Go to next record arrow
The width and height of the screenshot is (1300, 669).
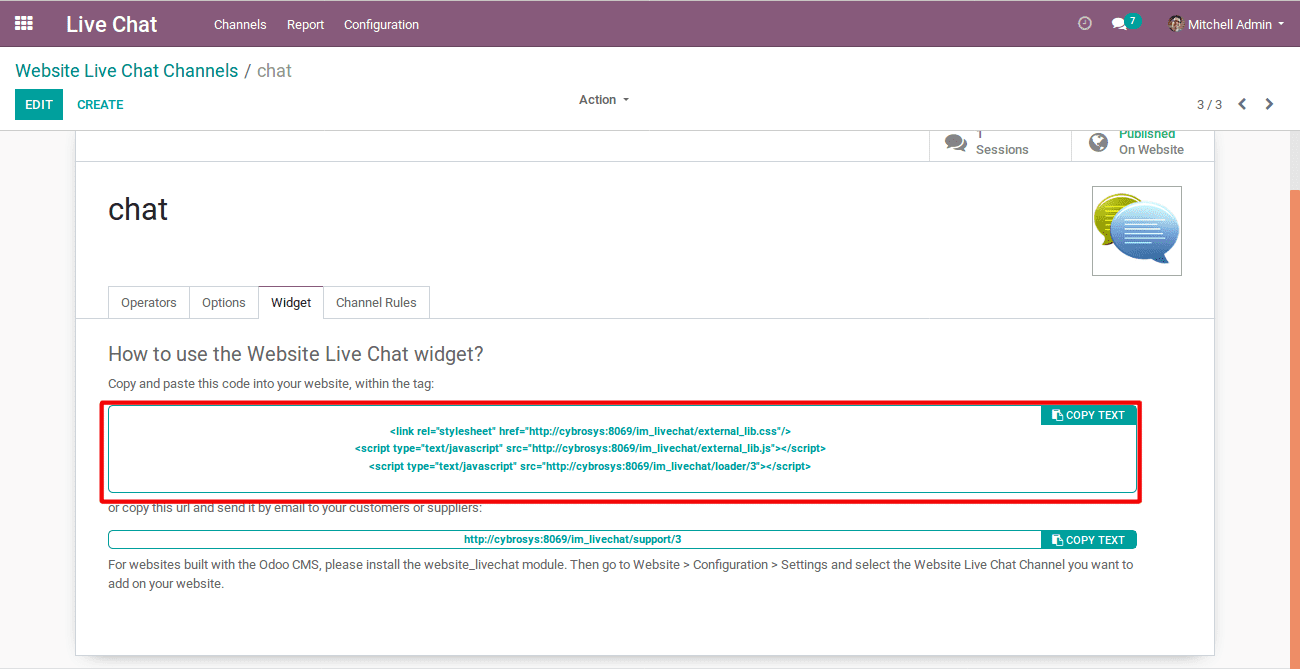(1269, 104)
